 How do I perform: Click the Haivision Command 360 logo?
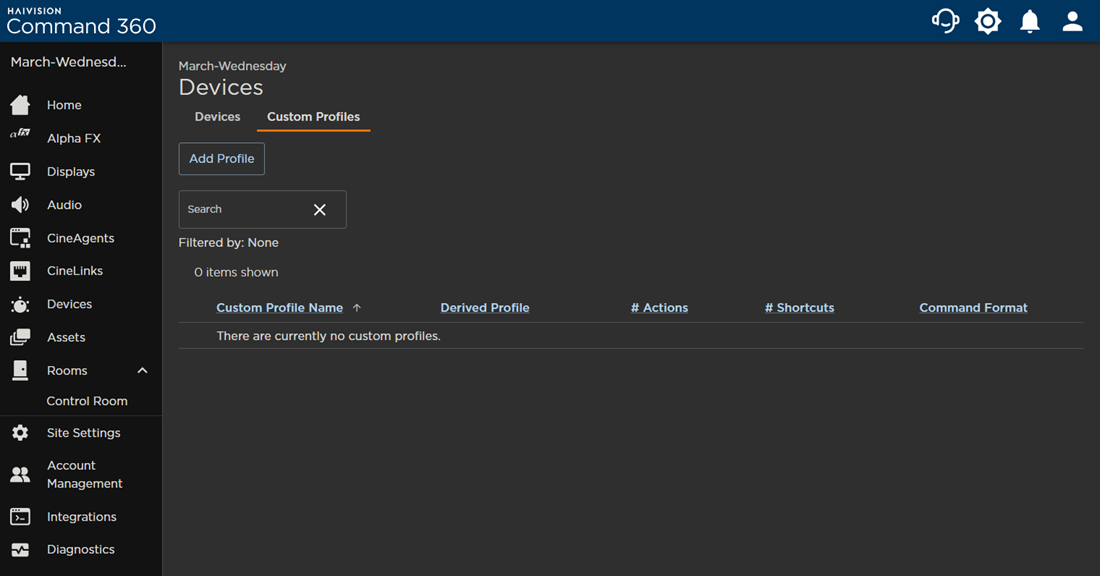point(81,21)
